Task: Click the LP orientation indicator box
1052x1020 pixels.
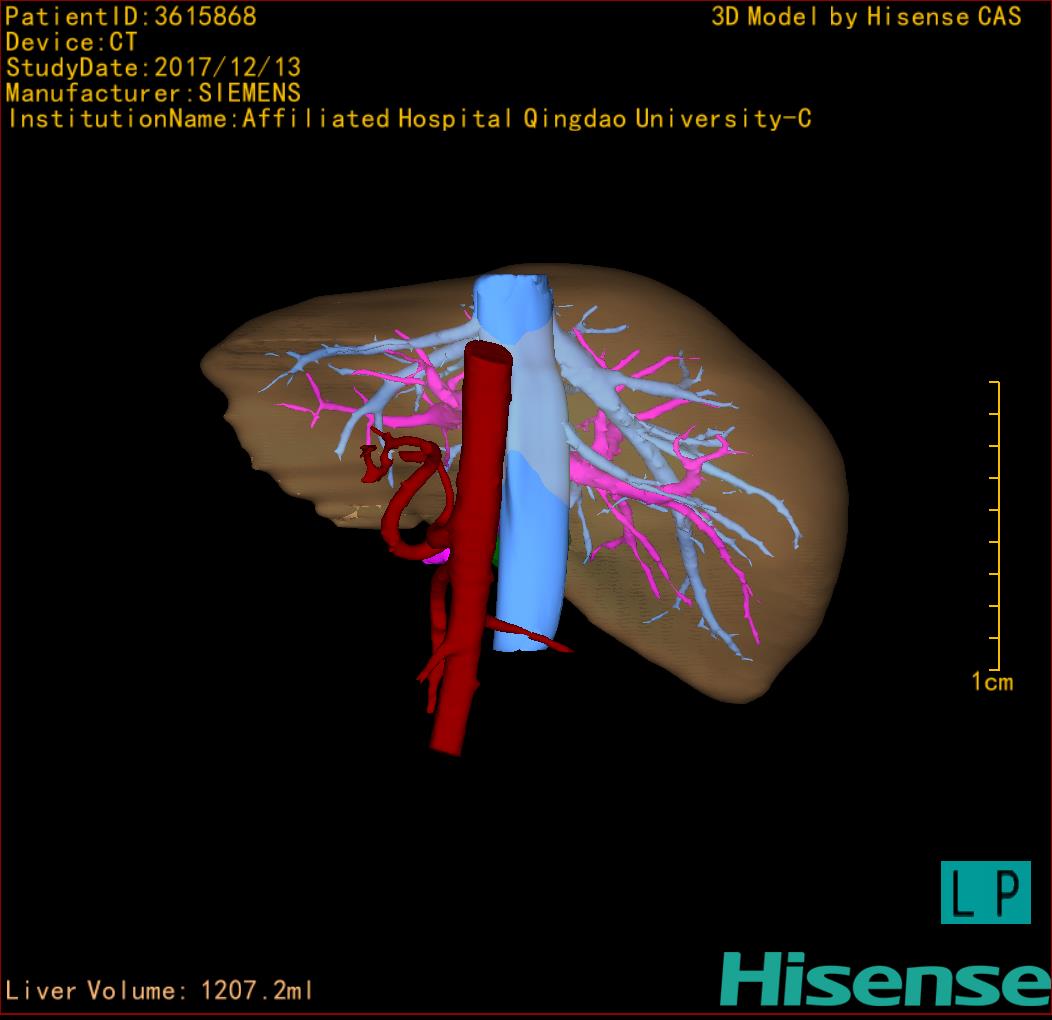Action: tap(986, 892)
